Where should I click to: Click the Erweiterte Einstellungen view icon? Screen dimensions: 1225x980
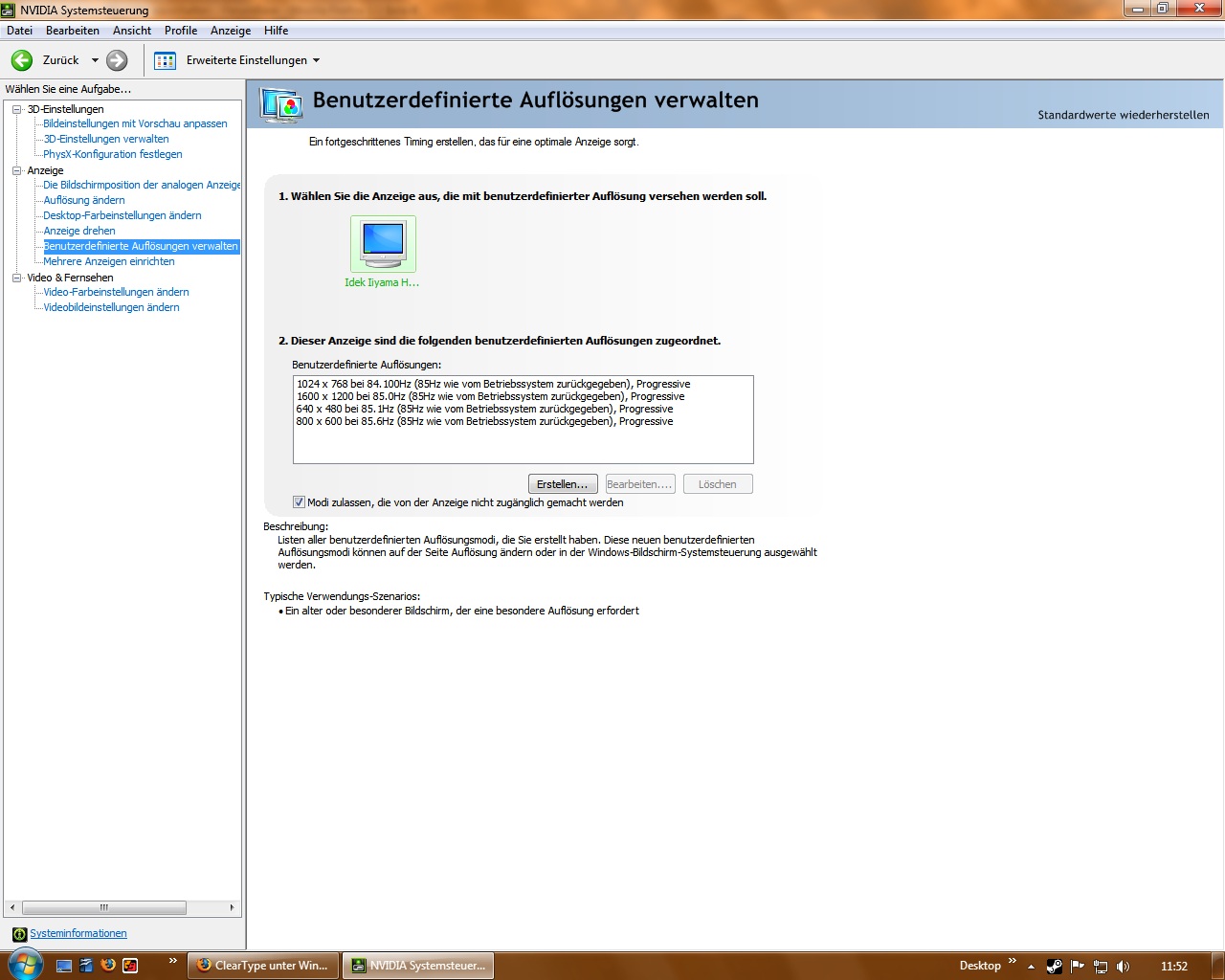[x=165, y=60]
